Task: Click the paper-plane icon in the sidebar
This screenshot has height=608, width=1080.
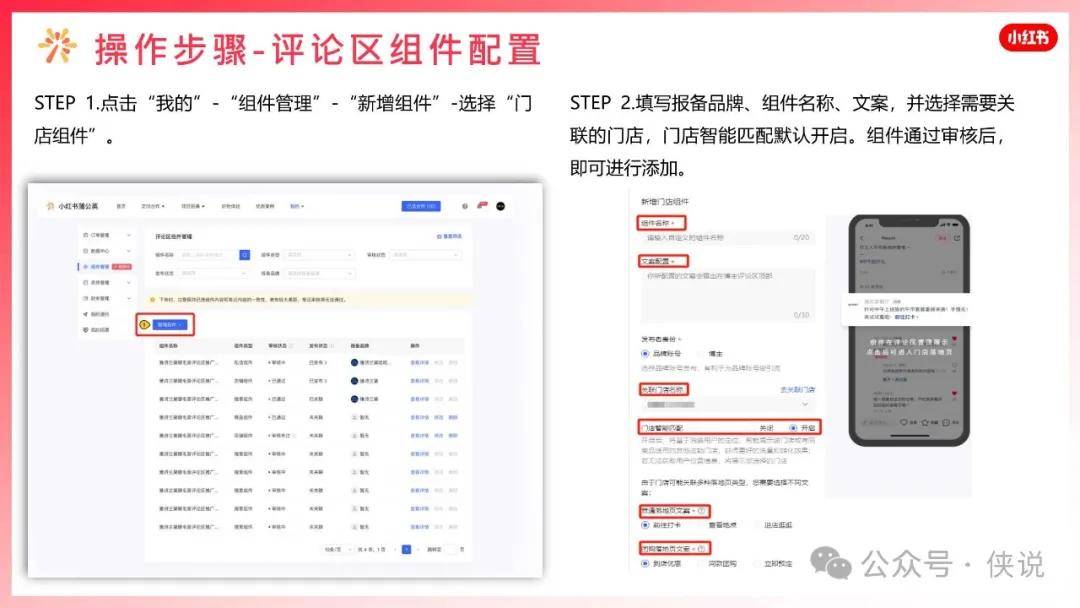Action: (x=85, y=314)
